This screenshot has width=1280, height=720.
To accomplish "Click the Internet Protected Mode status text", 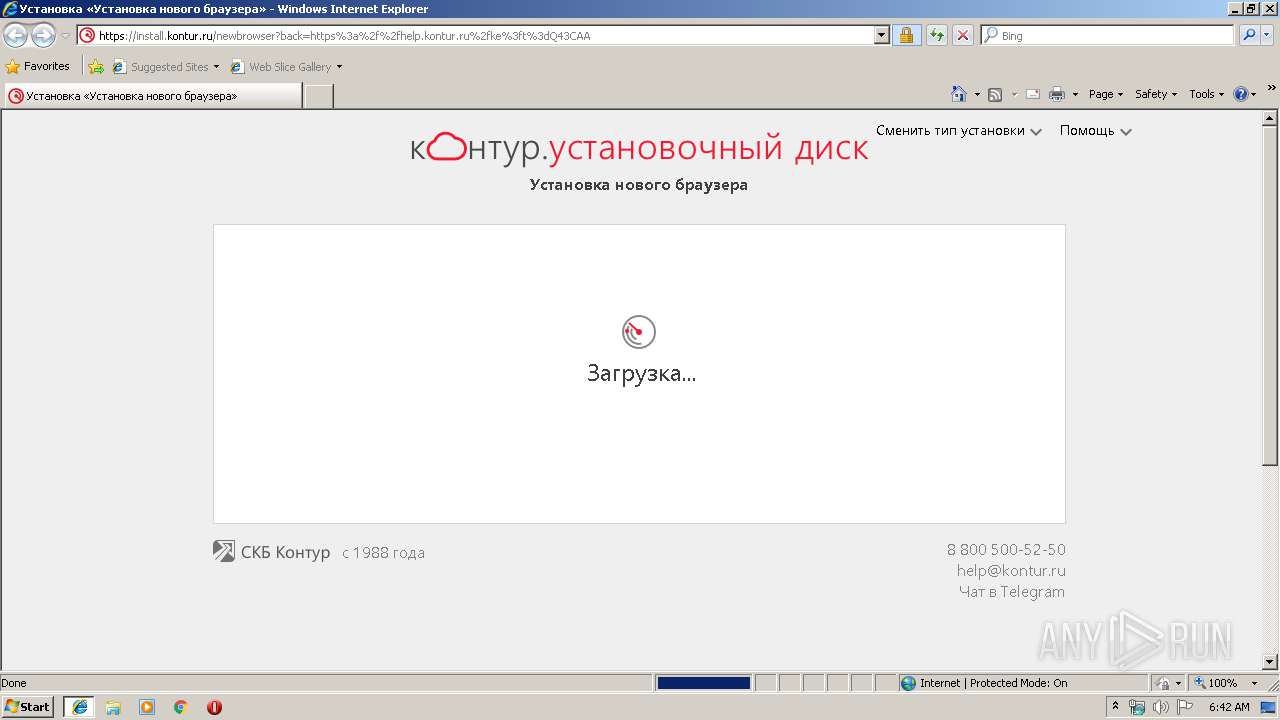I will point(993,683).
